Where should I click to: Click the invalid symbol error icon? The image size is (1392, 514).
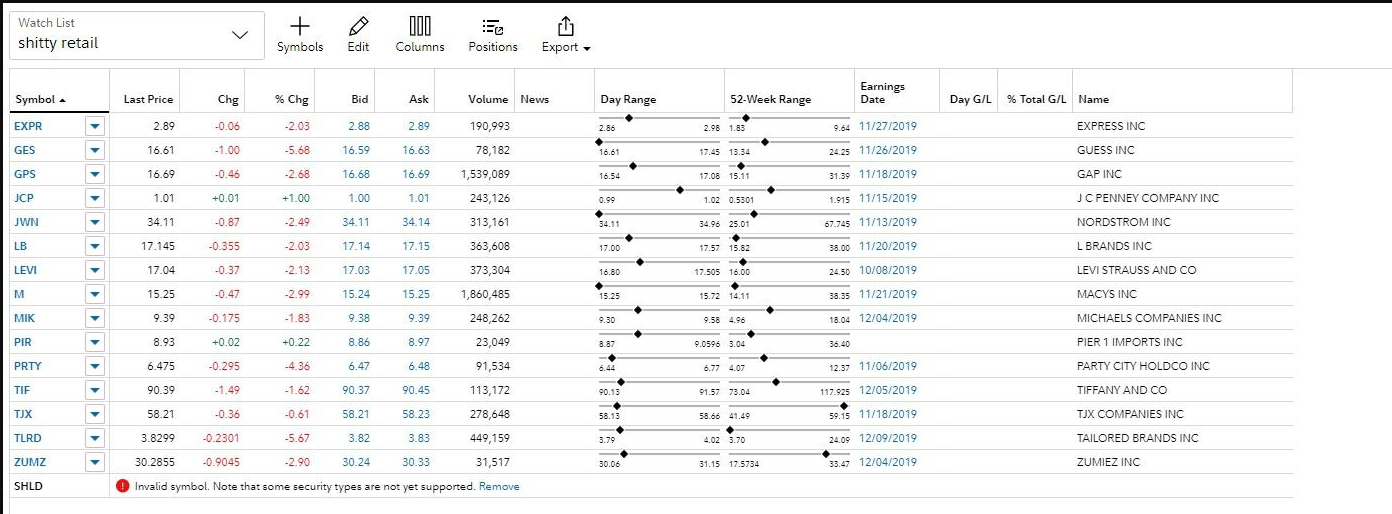click(123, 486)
